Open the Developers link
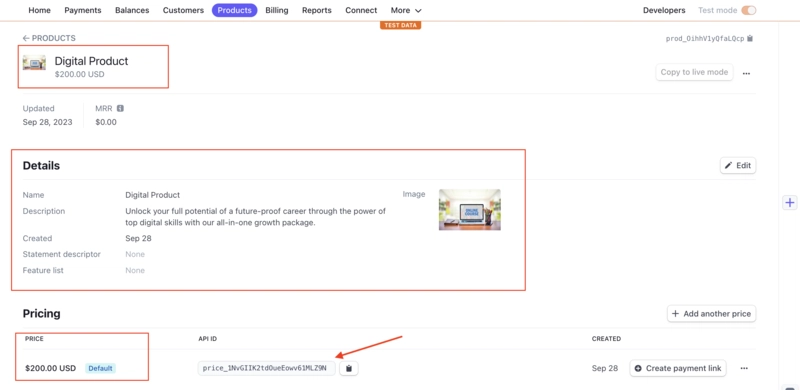The width and height of the screenshot is (800, 390). [x=664, y=10]
